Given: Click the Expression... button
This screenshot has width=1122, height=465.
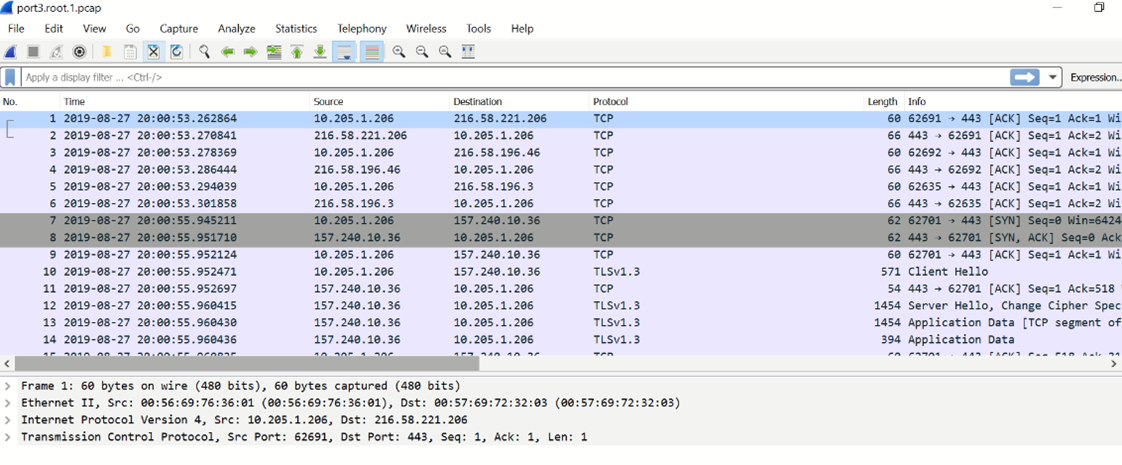Looking at the screenshot, I should click(1095, 77).
